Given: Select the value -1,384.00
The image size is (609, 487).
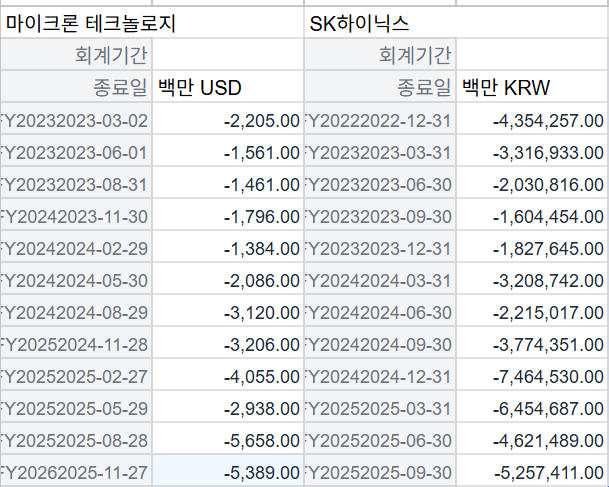Looking at the screenshot, I should [x=228, y=247].
